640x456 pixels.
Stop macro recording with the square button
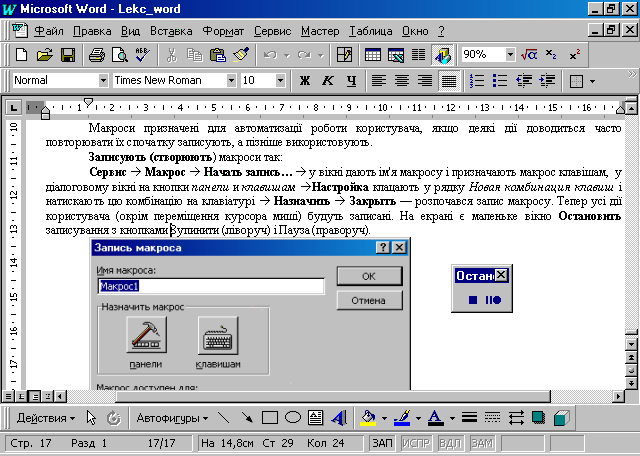(473, 300)
